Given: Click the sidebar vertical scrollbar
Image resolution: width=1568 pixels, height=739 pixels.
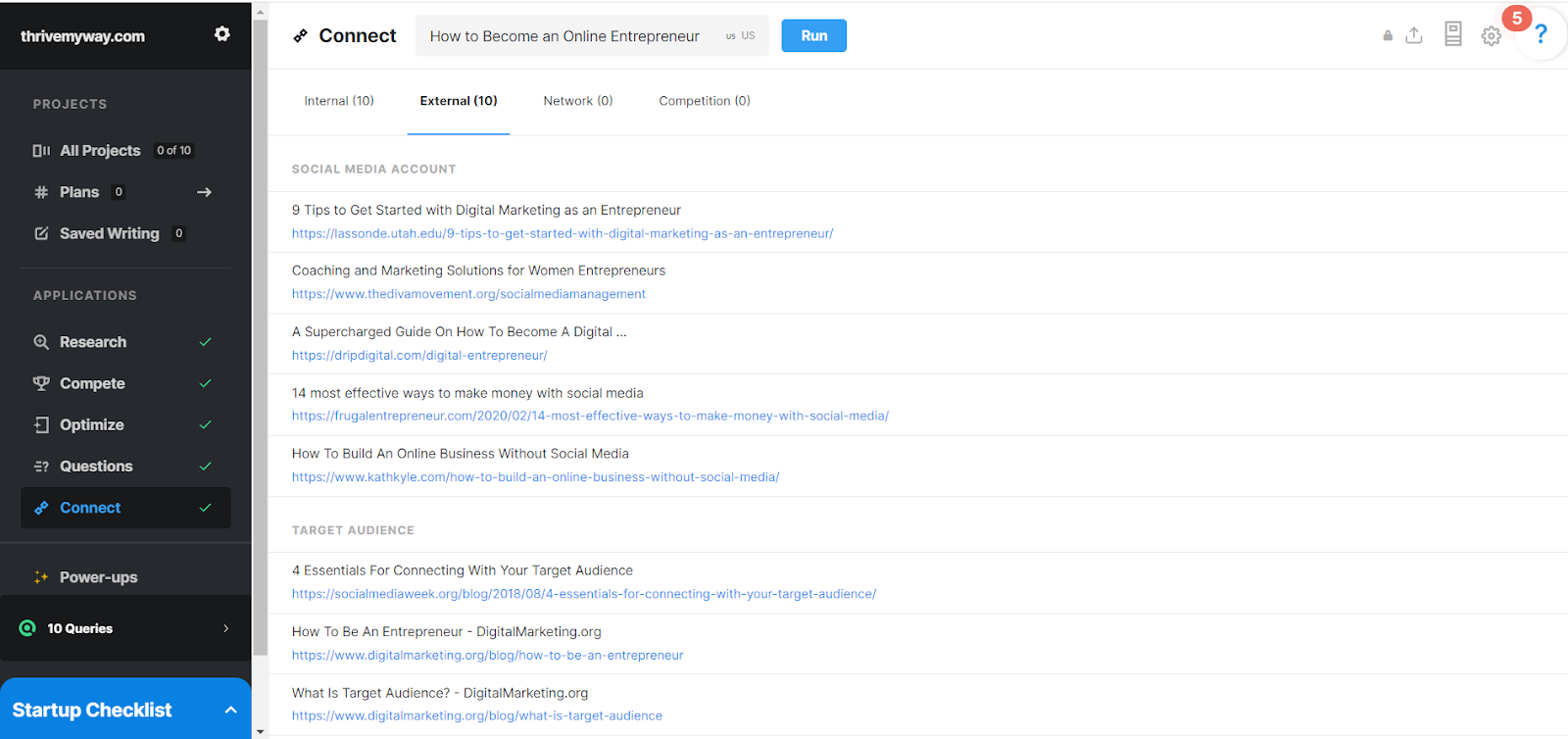Looking at the screenshot, I should [x=260, y=333].
